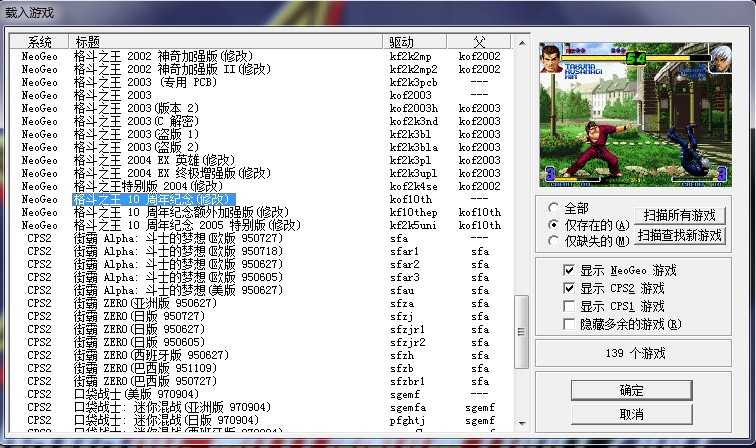756x448 pixels.
Task: Select 街霸 Alpha 欧版 950605 row
Action: [x=260, y=278]
